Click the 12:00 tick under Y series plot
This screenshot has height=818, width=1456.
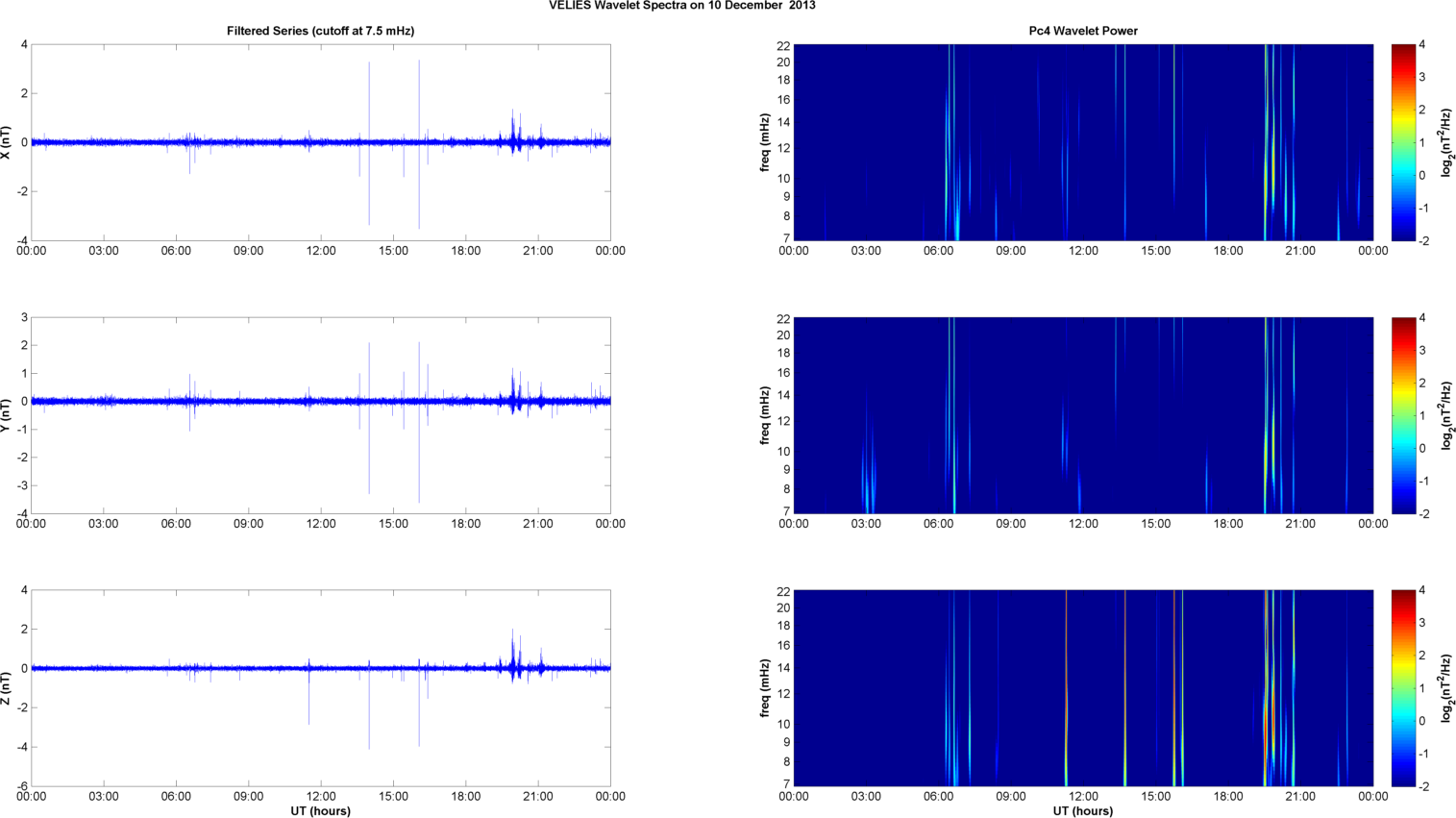[x=320, y=524]
